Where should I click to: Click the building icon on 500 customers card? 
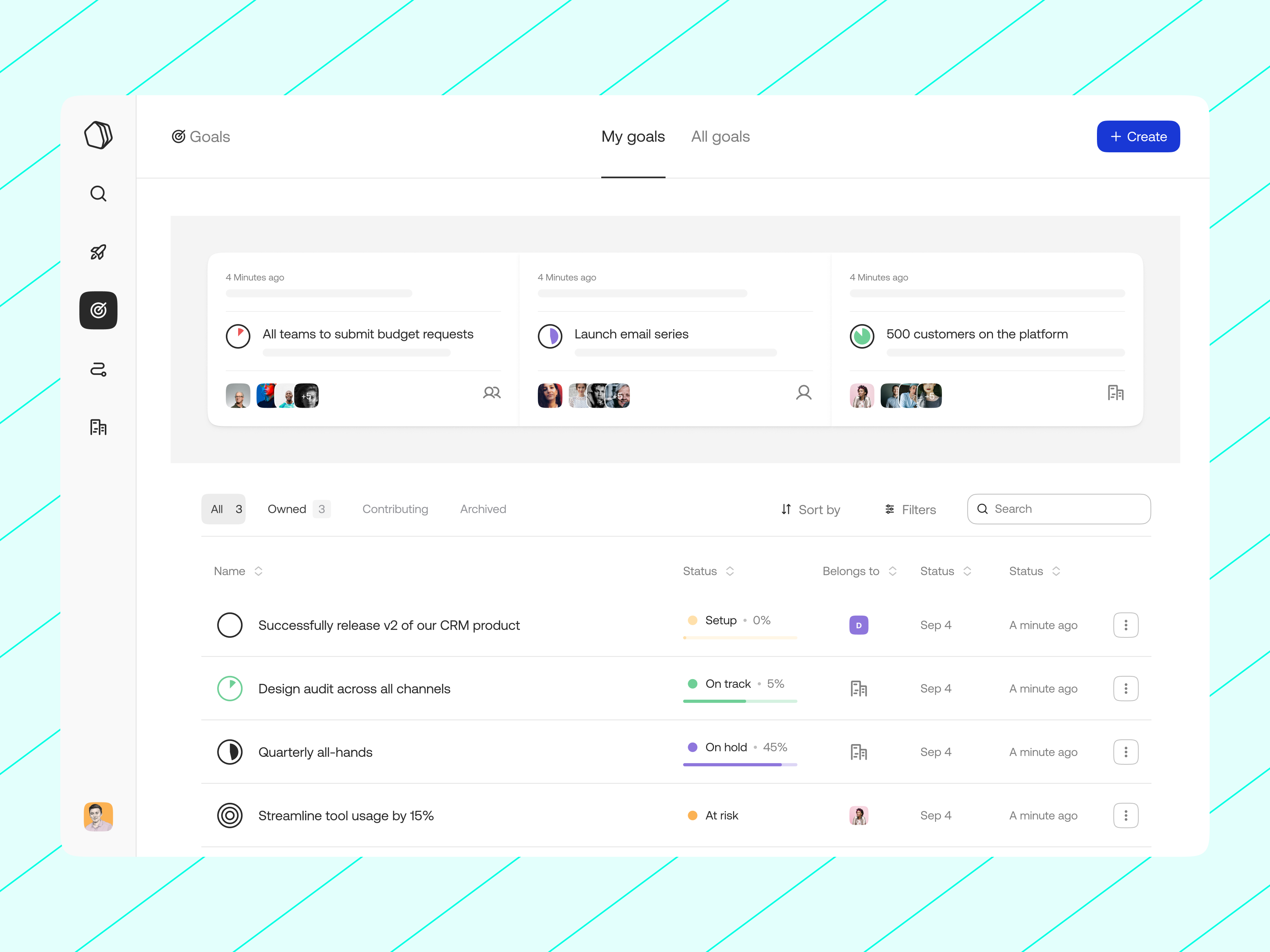pyautogui.click(x=1115, y=393)
